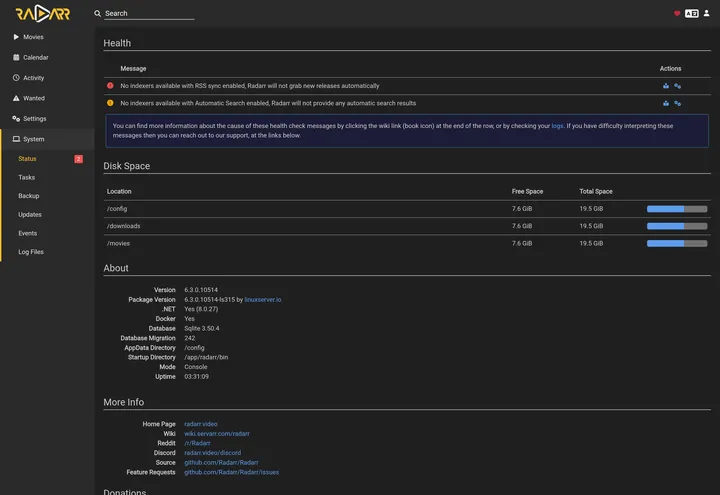Visit the /r/Radarr Reddit link
The height and width of the screenshot is (495, 720).
click(197, 443)
